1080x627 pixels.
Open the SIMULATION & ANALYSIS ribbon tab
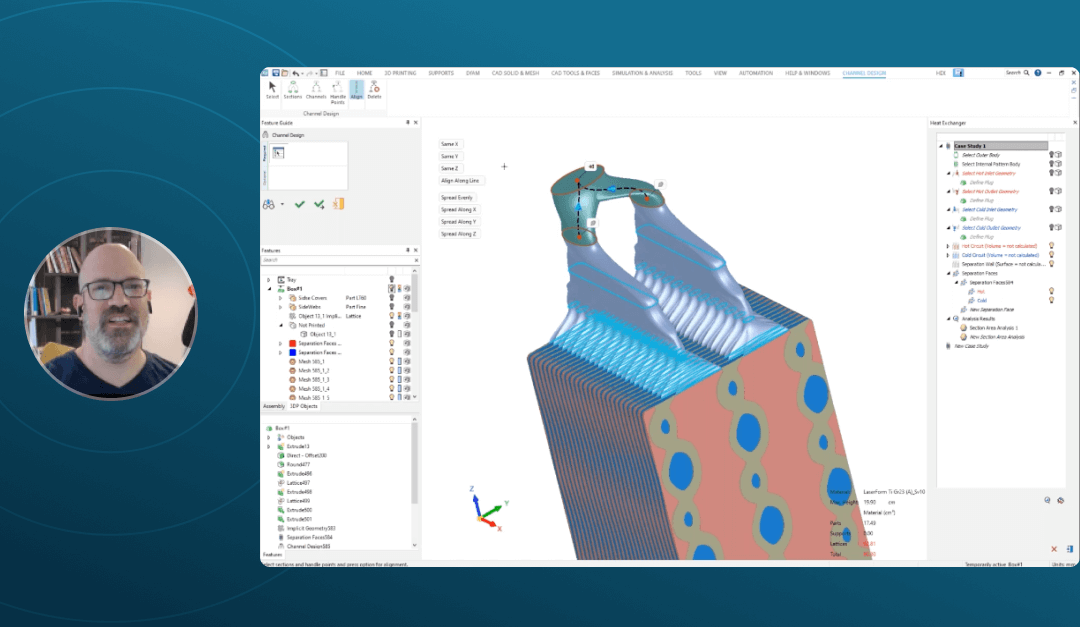pos(641,73)
